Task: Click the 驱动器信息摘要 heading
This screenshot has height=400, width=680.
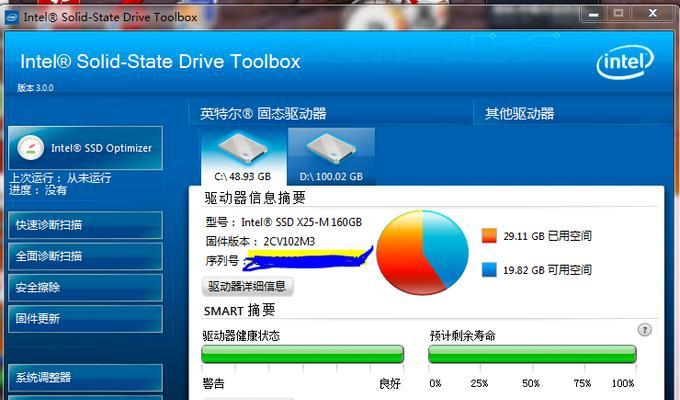Action: [x=255, y=198]
